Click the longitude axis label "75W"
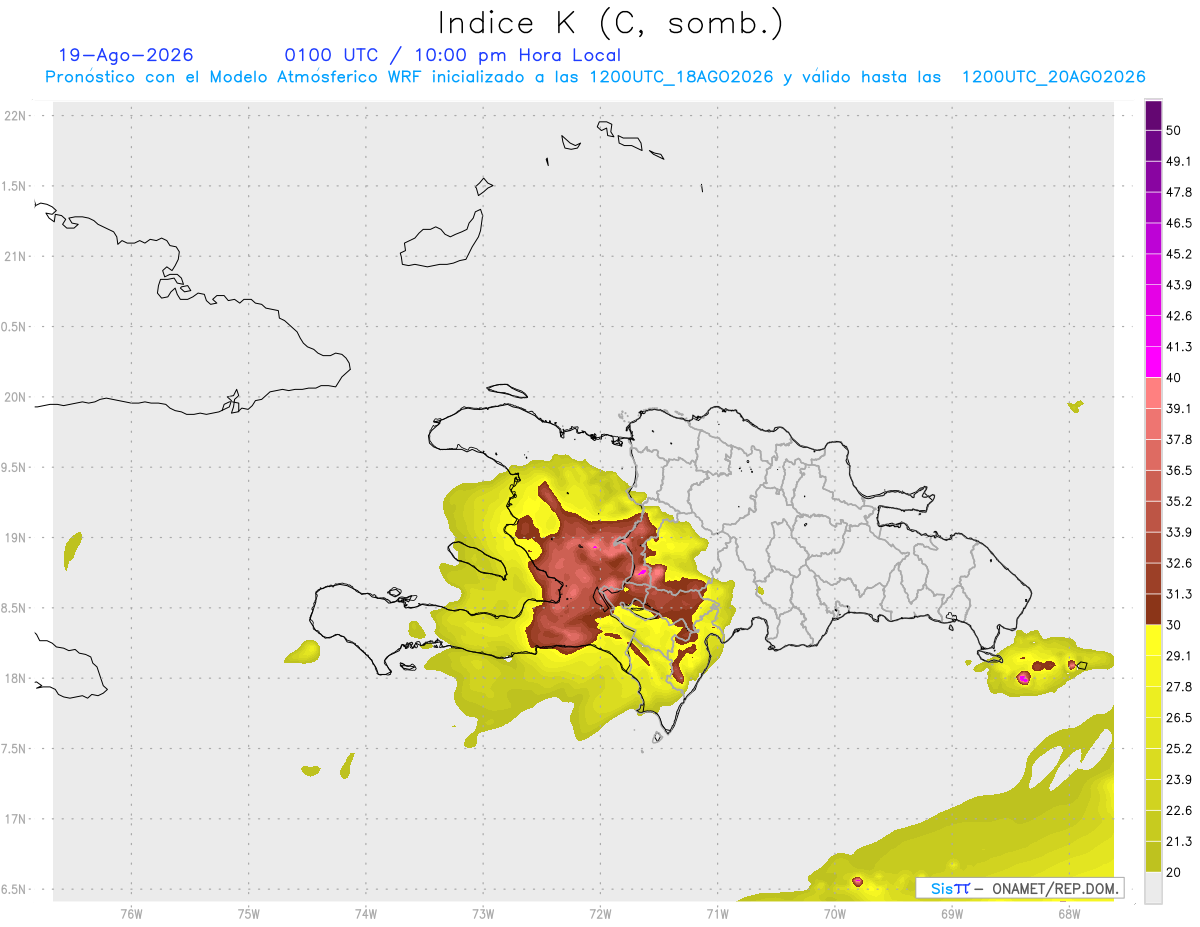The image size is (1200, 927). click(249, 913)
